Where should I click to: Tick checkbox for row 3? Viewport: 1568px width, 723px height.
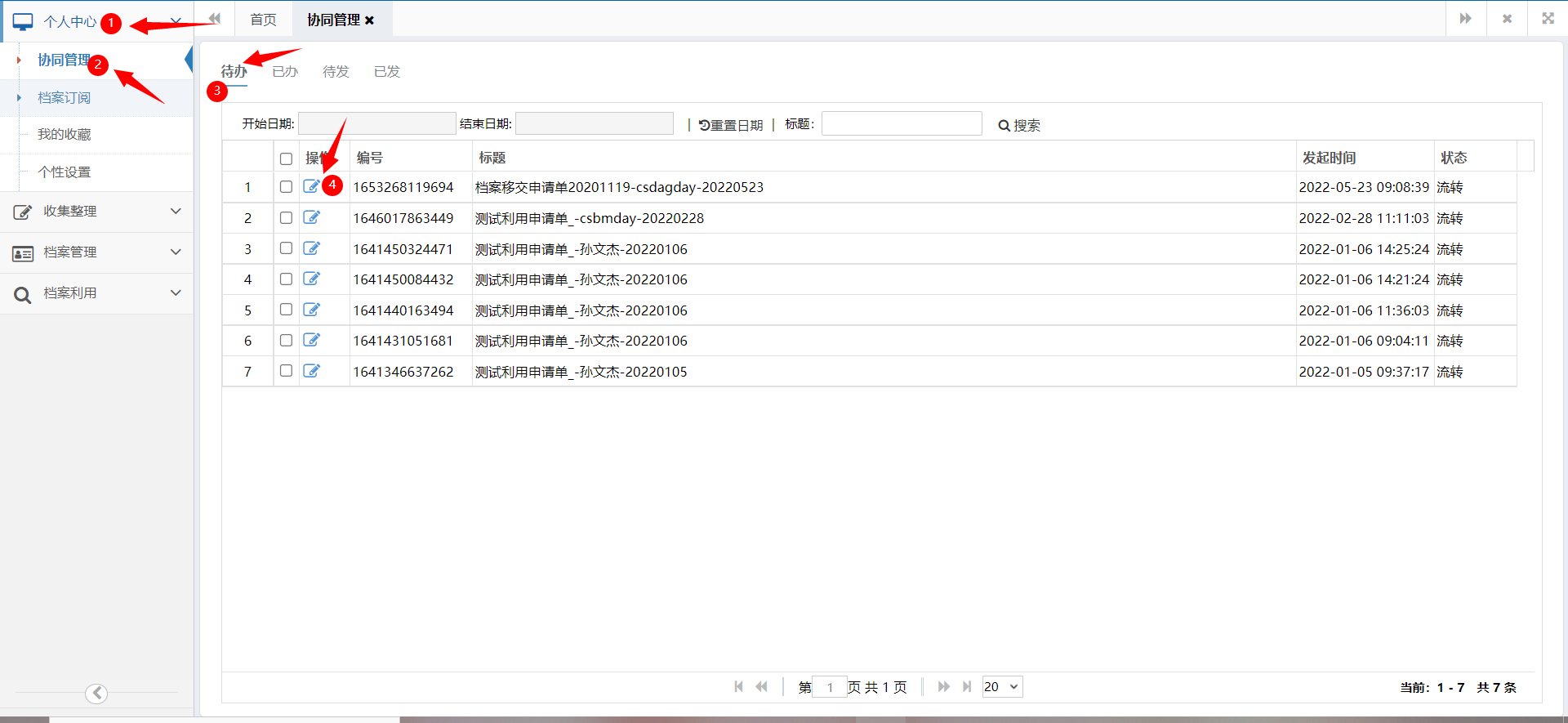point(286,248)
